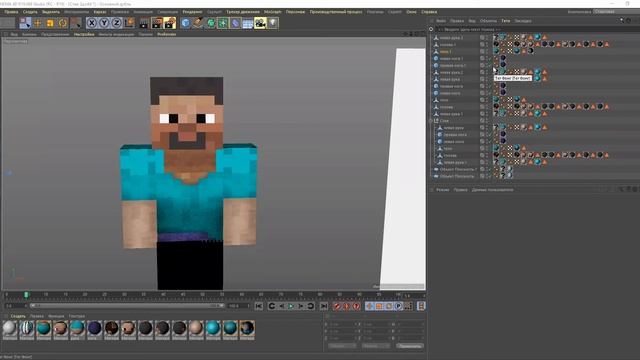Toggle position keyframe recording

369,306
